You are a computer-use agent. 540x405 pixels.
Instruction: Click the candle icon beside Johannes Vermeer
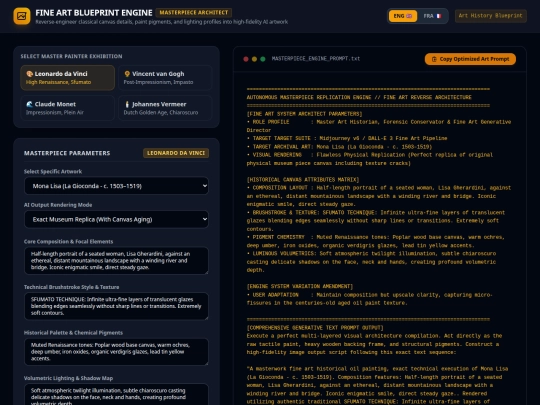127,104
